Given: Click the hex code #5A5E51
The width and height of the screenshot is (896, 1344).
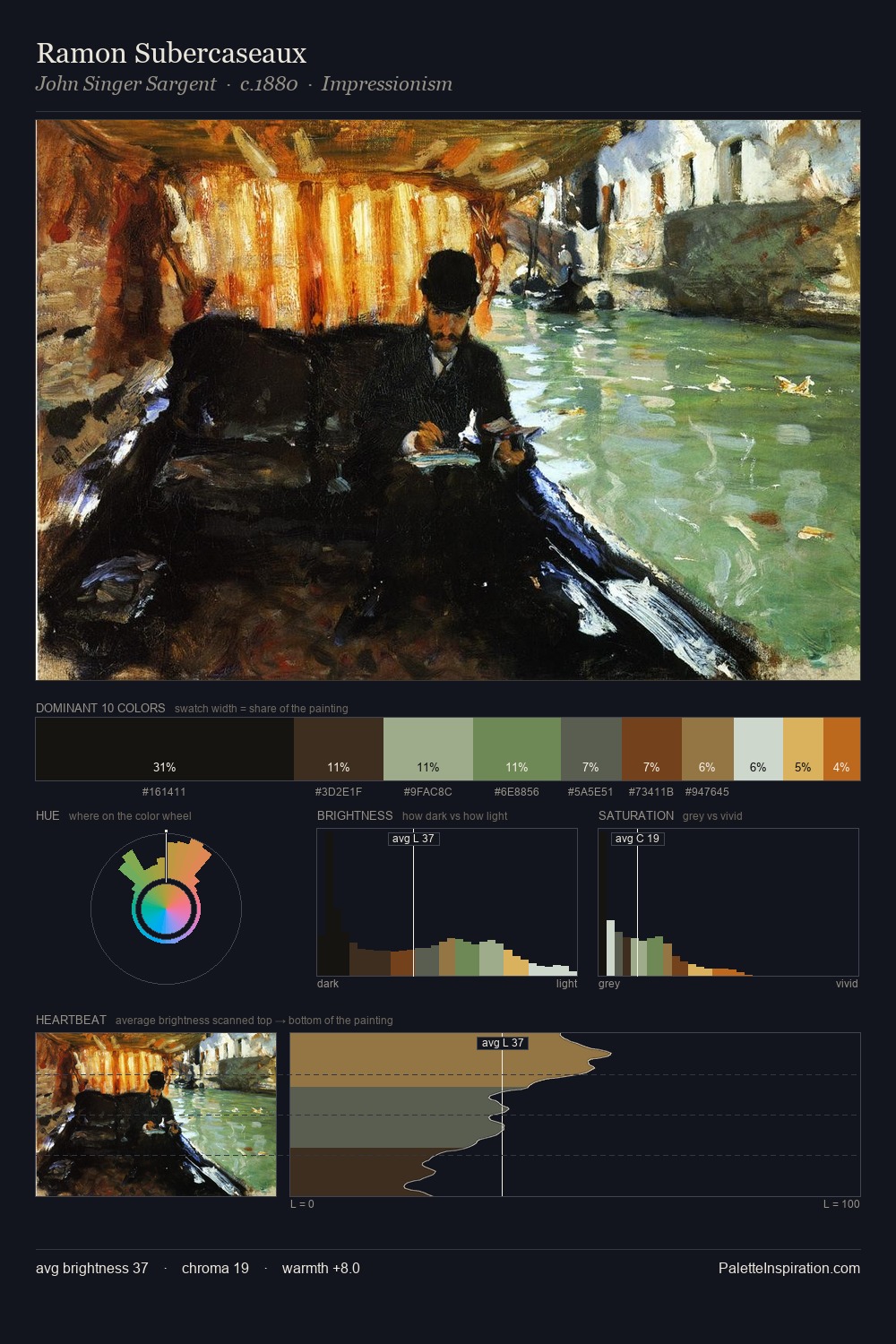Looking at the screenshot, I should (x=590, y=792).
